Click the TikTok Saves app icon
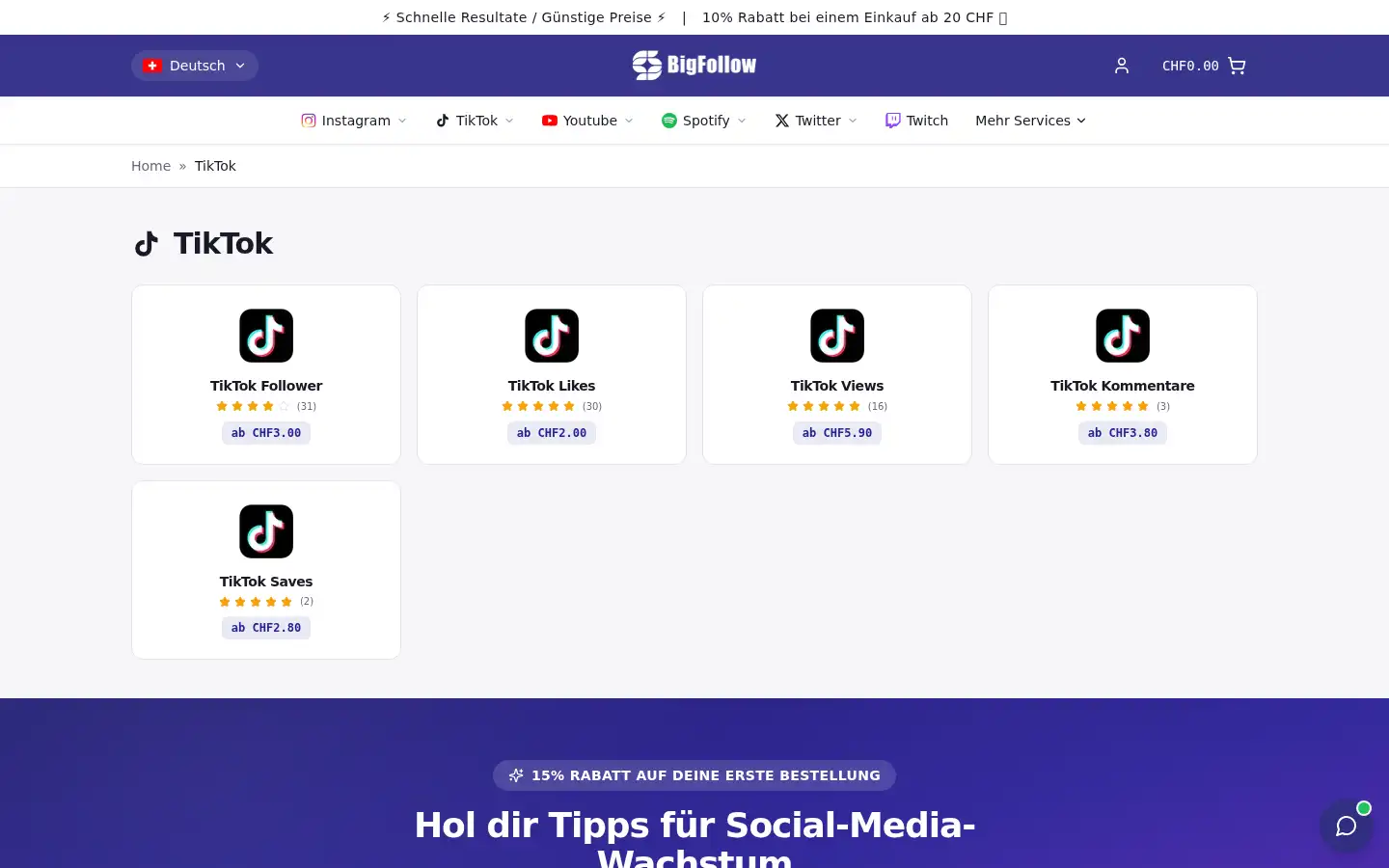This screenshot has width=1389, height=868. pos(266,531)
